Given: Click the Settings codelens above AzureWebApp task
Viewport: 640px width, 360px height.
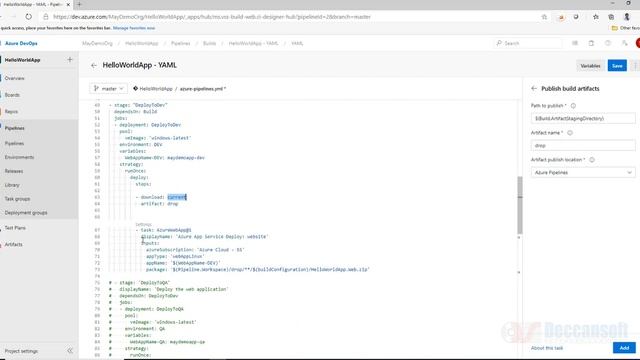Looking at the screenshot, I should [143, 224].
